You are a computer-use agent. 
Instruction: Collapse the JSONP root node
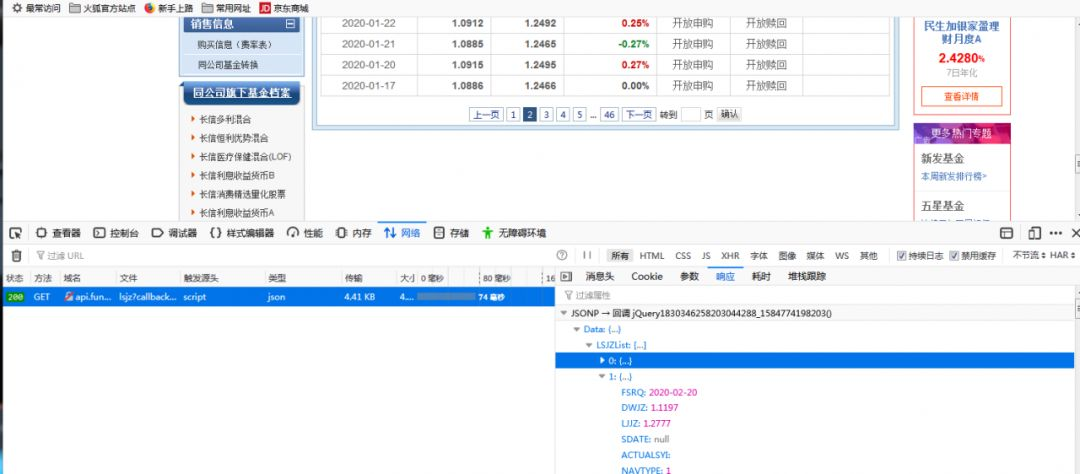565,313
